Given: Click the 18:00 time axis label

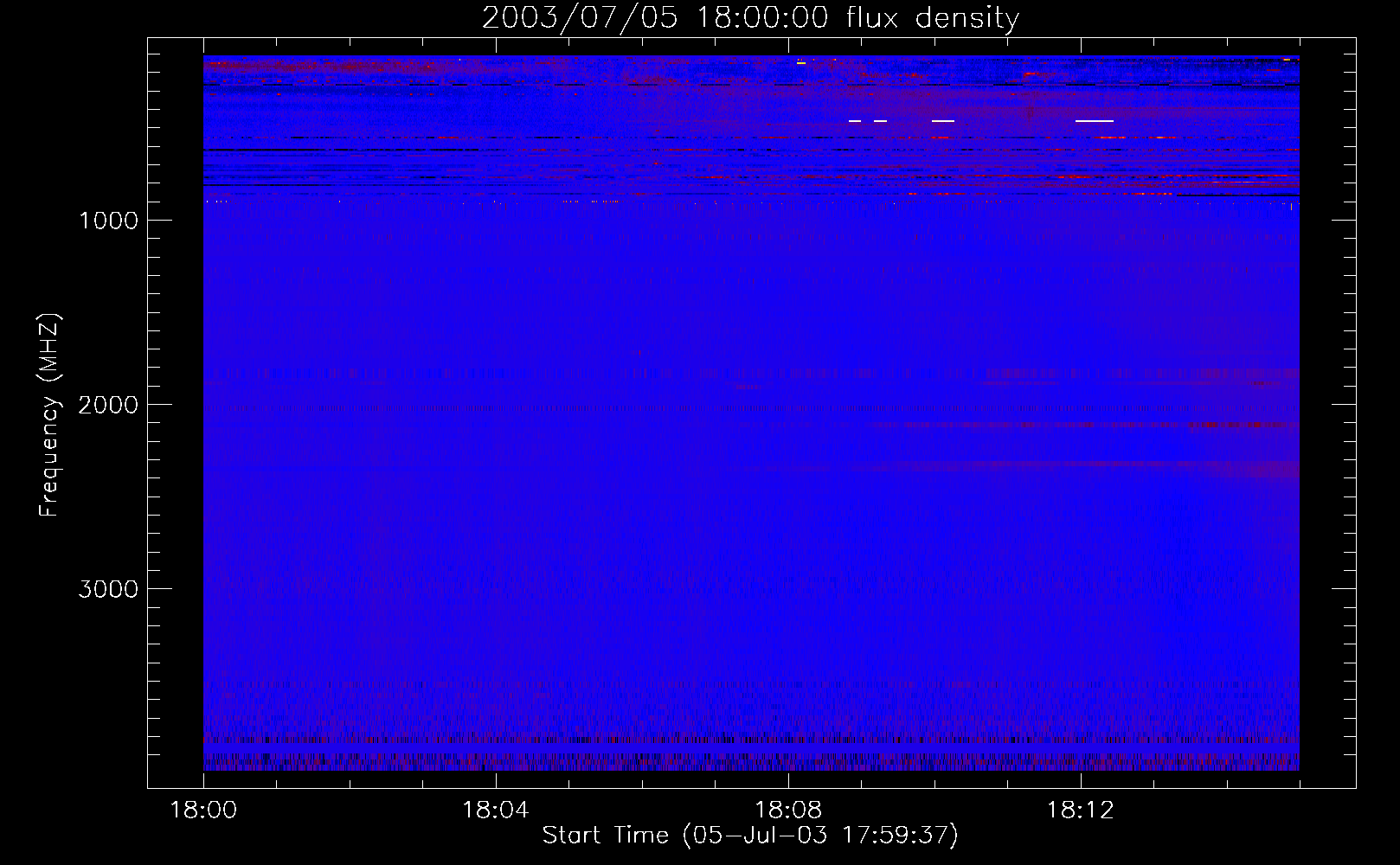Looking at the screenshot, I should (x=203, y=811).
